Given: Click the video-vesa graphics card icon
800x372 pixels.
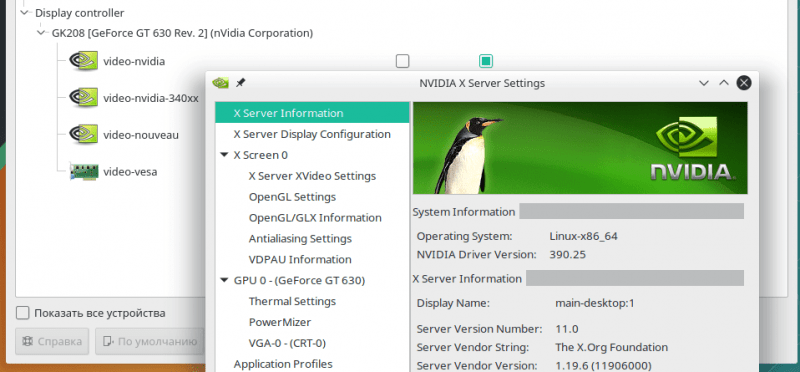Looking at the screenshot, I should tap(84, 172).
